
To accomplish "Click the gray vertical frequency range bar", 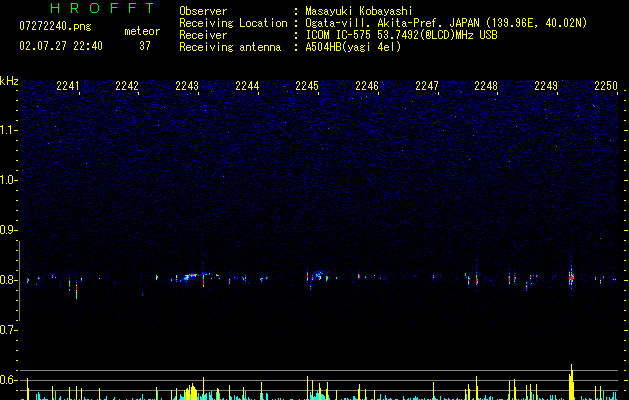I will (19, 281).
